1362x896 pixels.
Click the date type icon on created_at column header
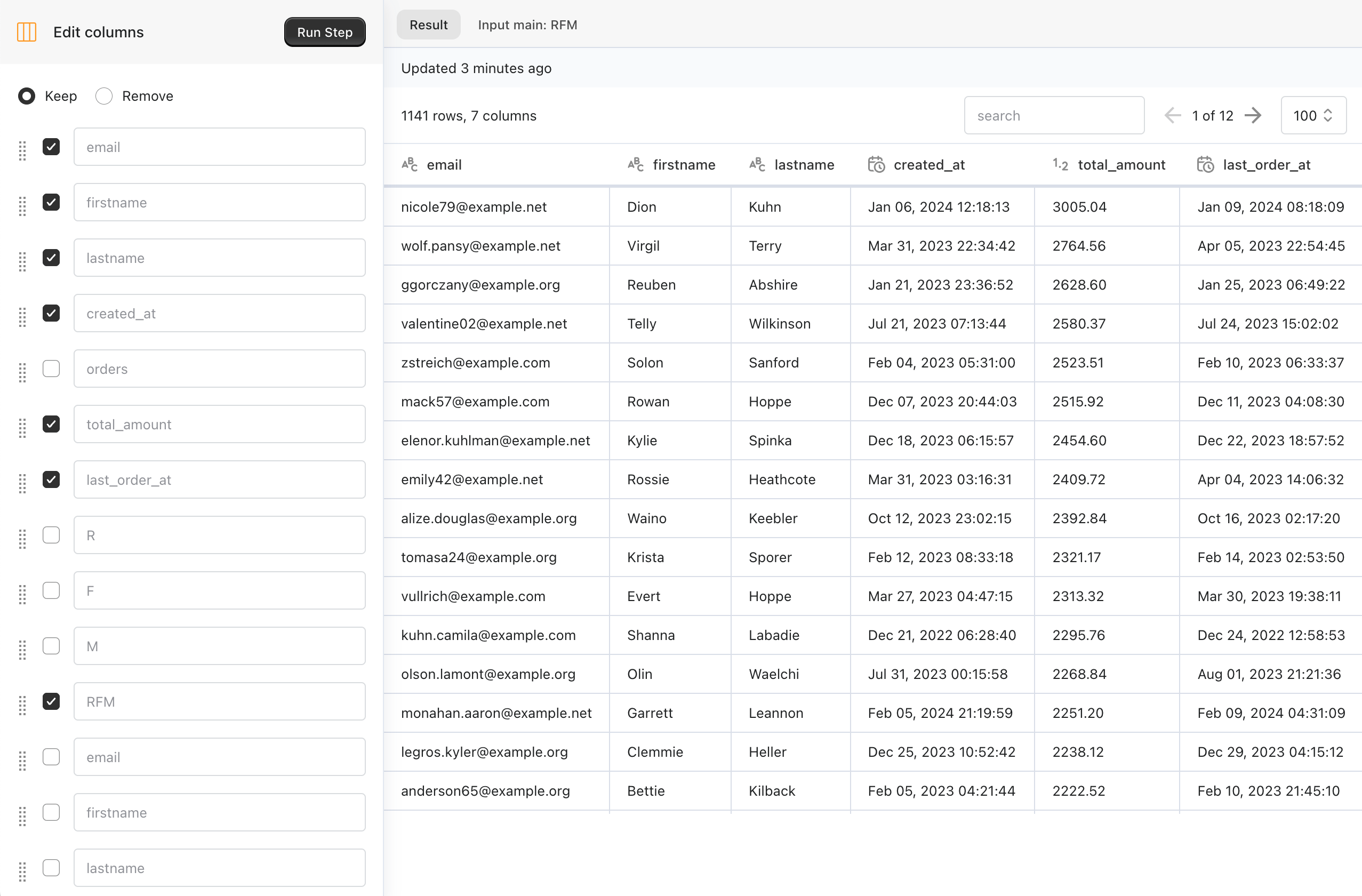877,165
